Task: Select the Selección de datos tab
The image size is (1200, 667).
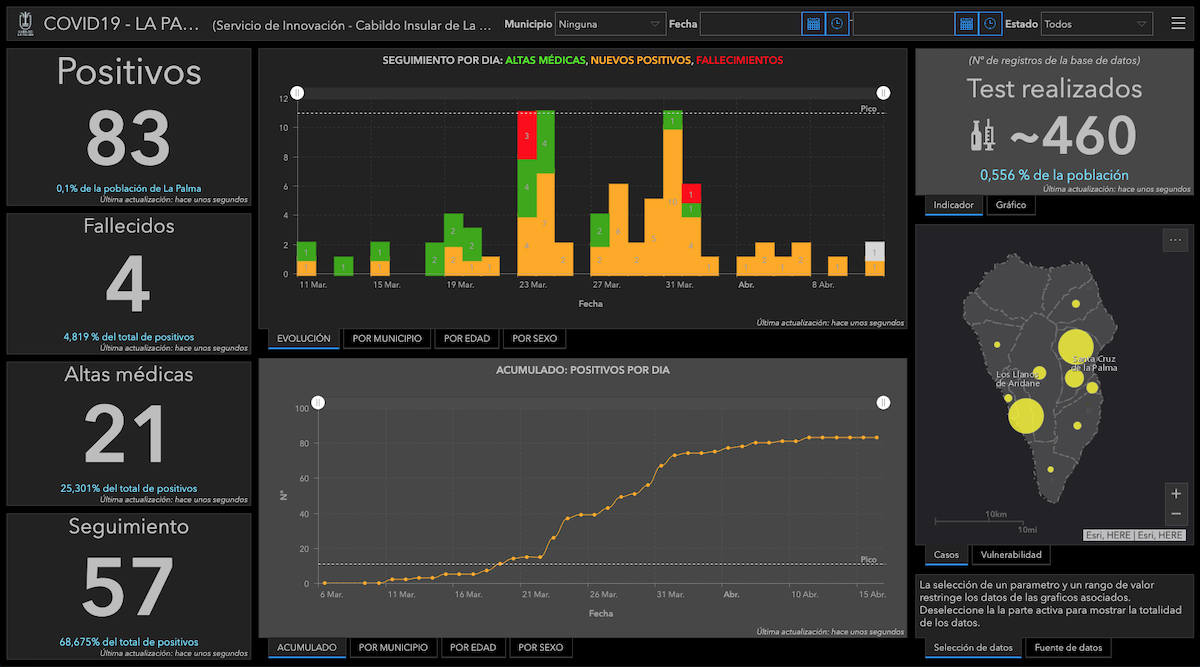Action: pyautogui.click(x=973, y=648)
